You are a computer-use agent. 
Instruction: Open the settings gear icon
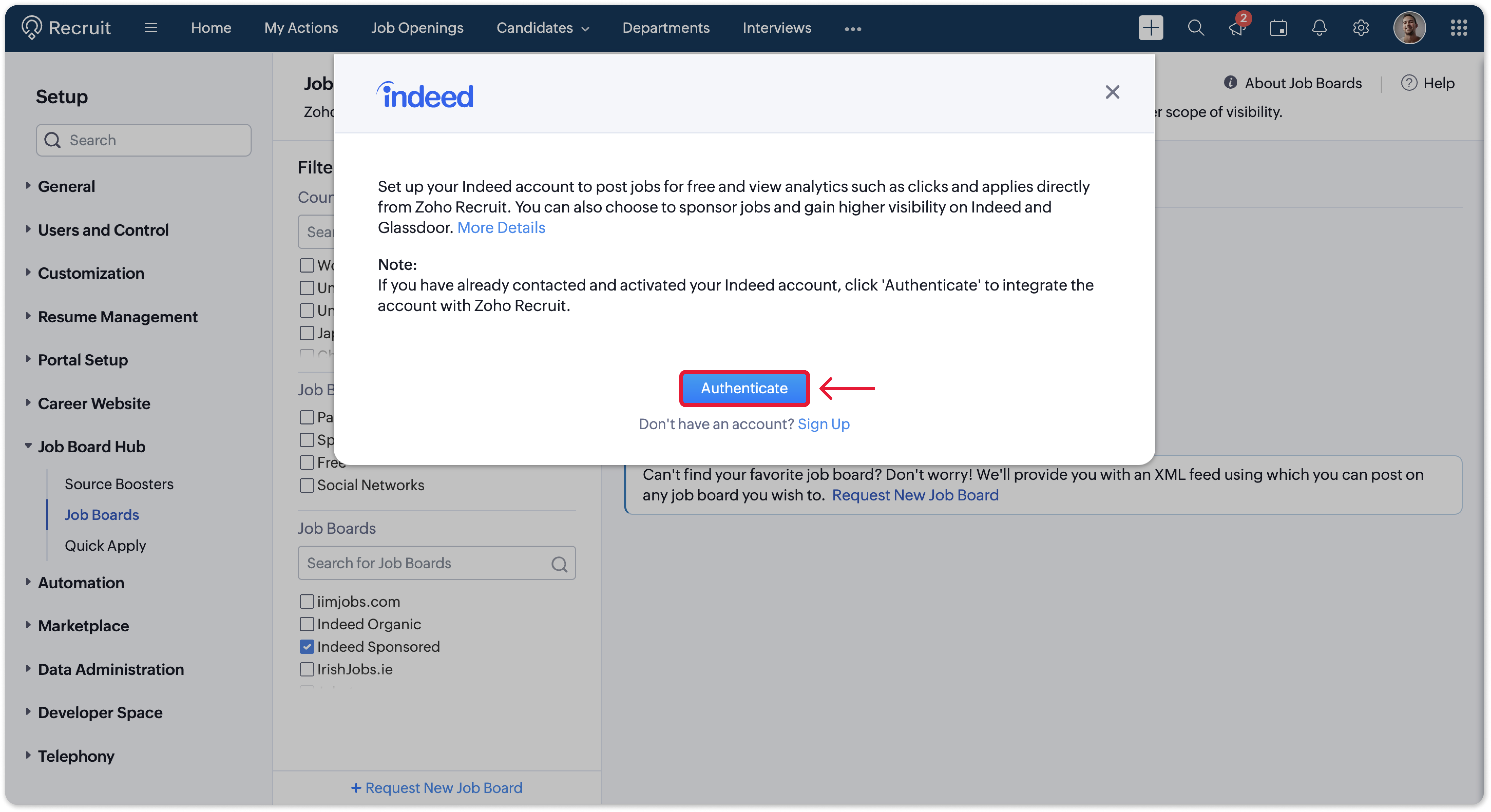[x=1361, y=28]
